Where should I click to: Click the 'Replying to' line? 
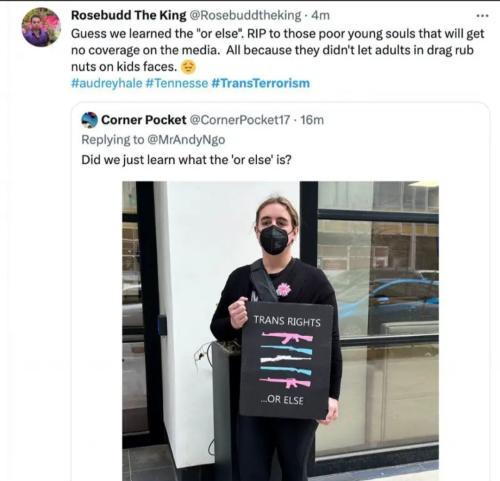pyautogui.click(x=153, y=140)
